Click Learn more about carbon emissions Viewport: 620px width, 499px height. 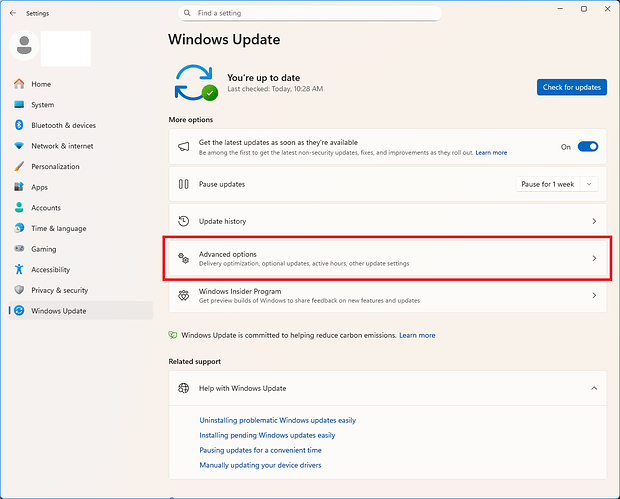coord(417,336)
